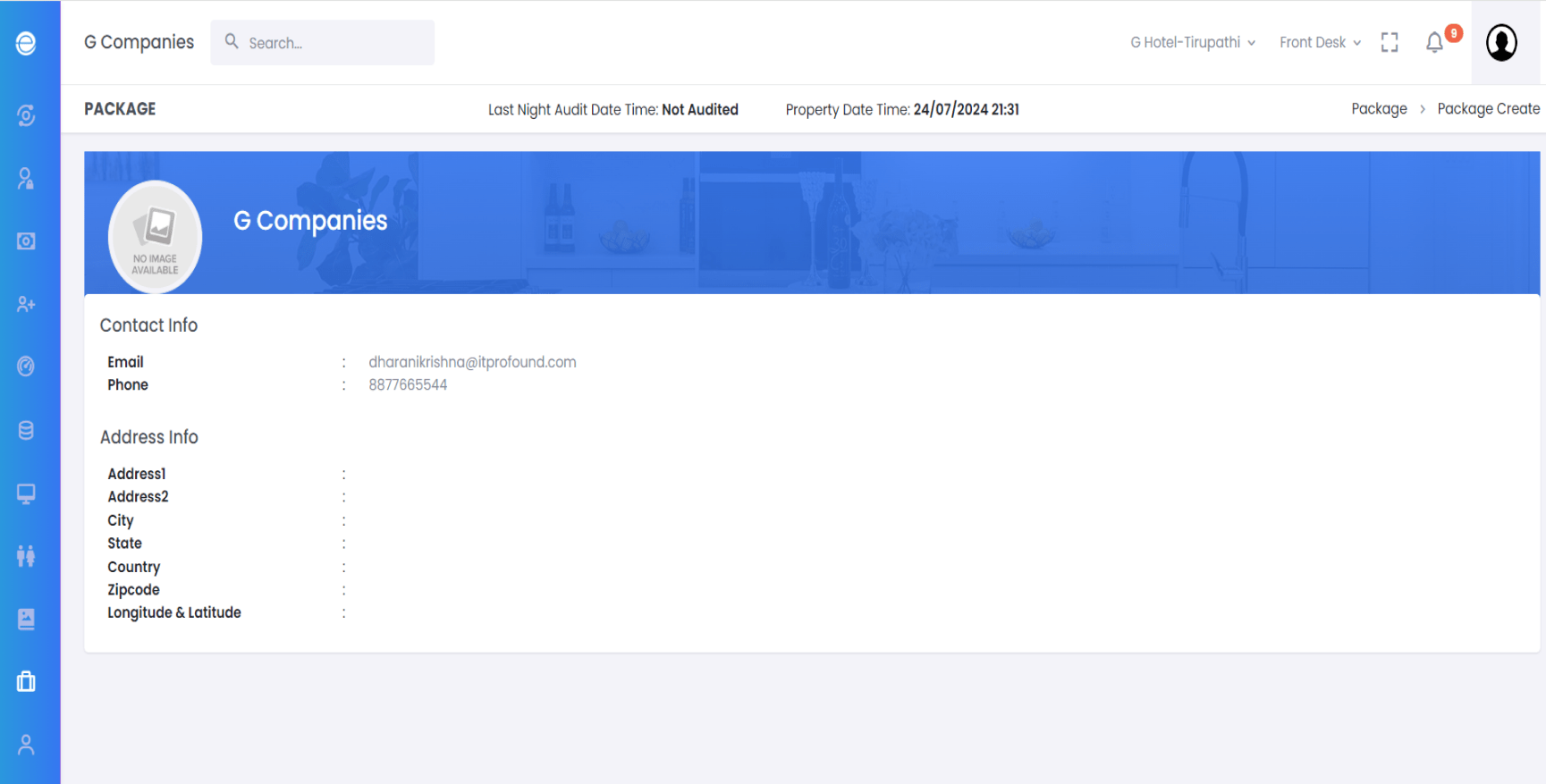
Task: Open notifications bell with 9 badge
Action: 1436,41
